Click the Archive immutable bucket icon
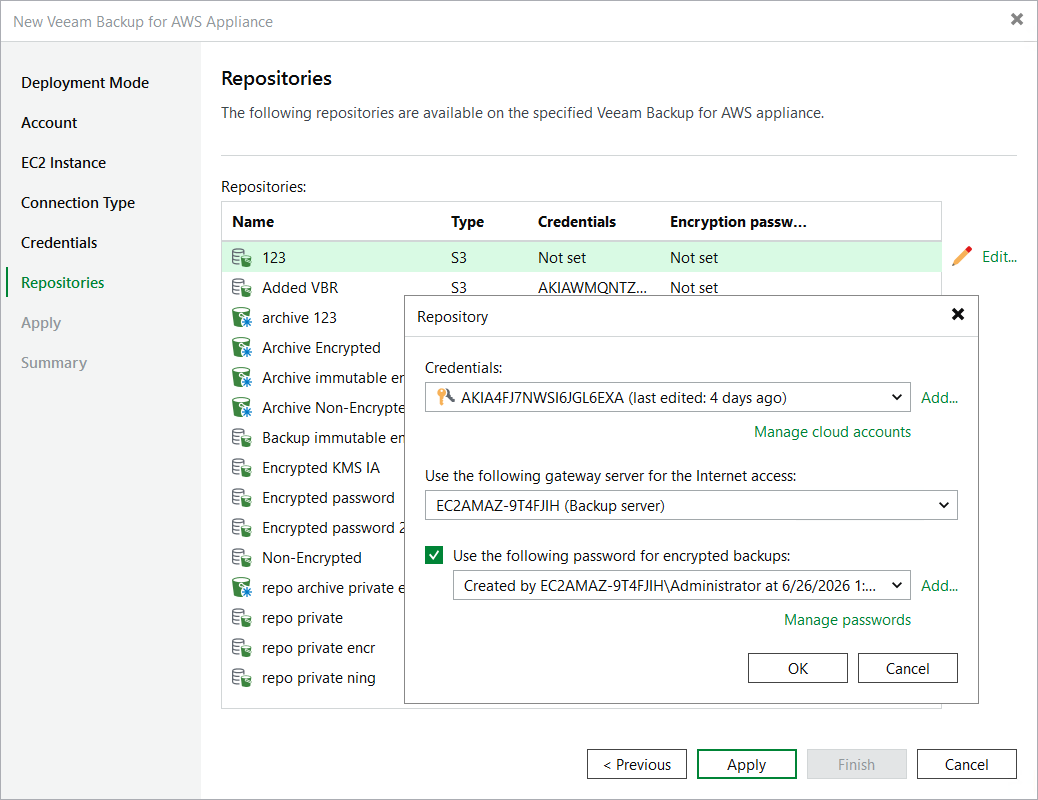 pyautogui.click(x=242, y=377)
